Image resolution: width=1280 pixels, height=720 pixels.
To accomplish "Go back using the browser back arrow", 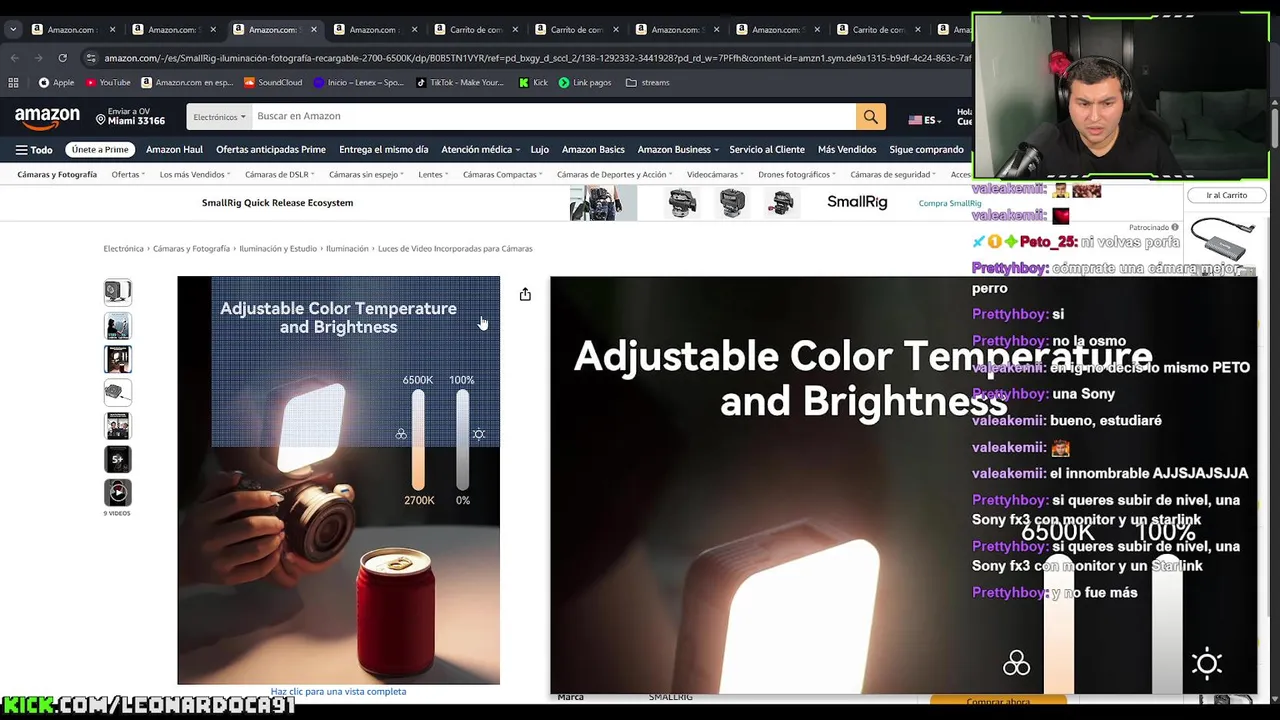I will tap(14, 58).
